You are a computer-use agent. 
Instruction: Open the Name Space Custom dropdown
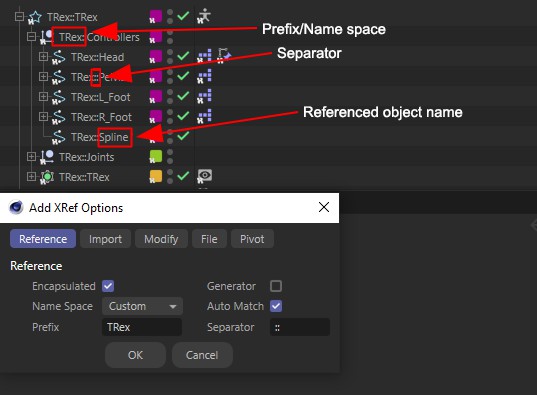[x=142, y=306]
